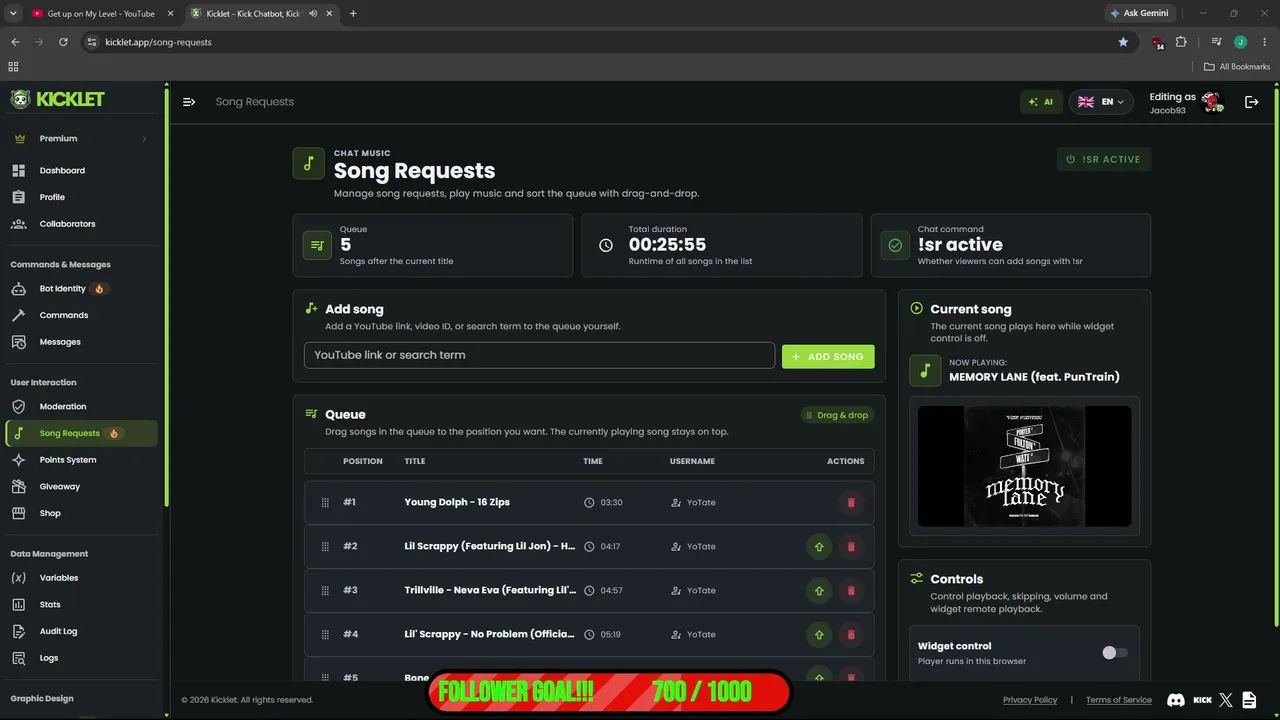Grab the drag handle for song #1

click(325, 503)
